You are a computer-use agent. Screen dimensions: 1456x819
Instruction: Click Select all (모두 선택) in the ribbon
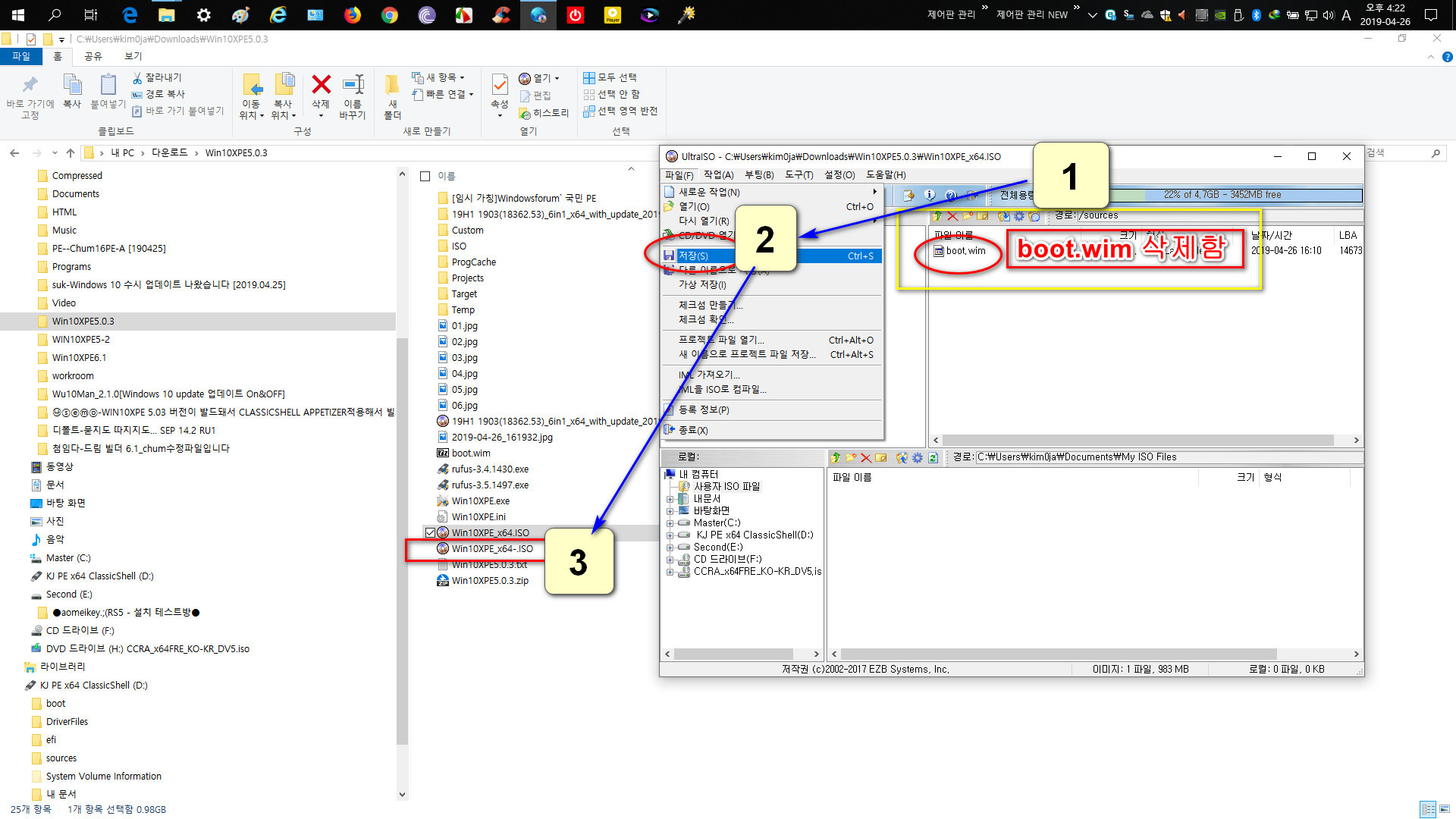pos(610,77)
